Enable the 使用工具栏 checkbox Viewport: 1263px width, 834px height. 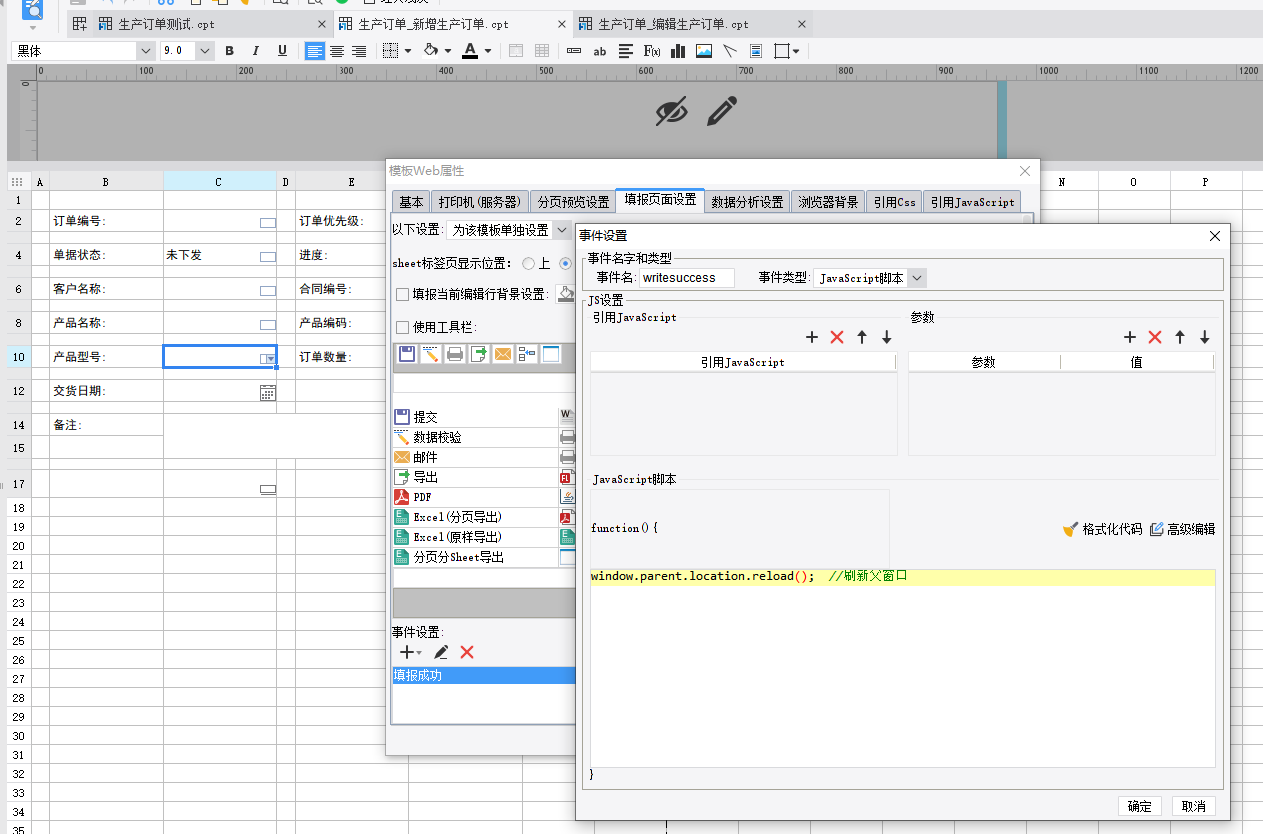pyautogui.click(x=402, y=327)
